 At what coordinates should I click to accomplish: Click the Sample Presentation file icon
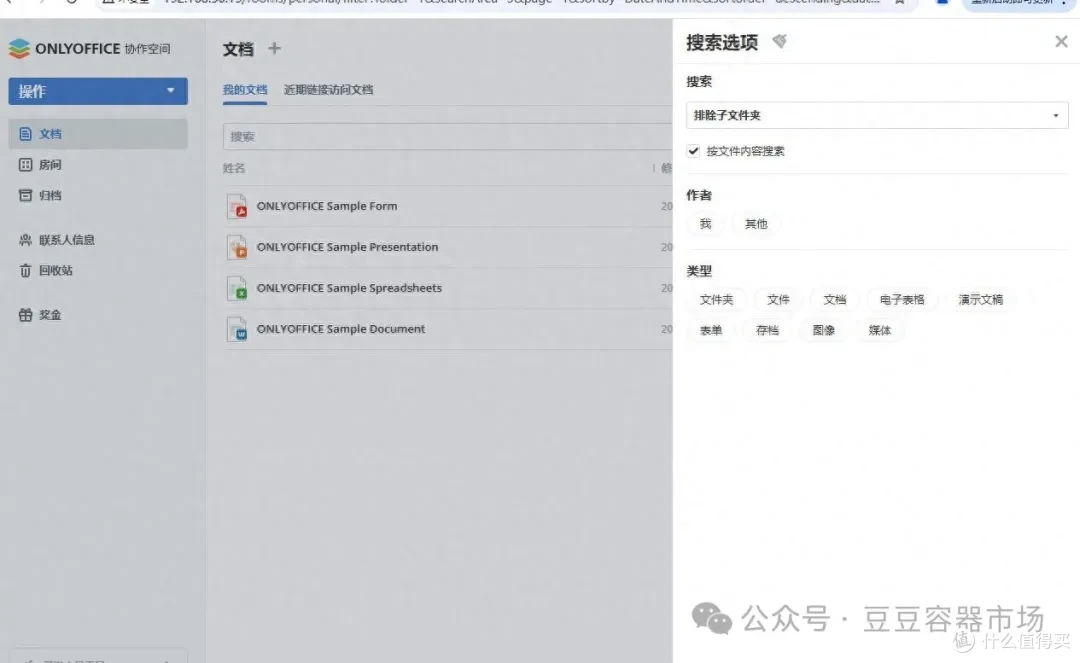(237, 247)
